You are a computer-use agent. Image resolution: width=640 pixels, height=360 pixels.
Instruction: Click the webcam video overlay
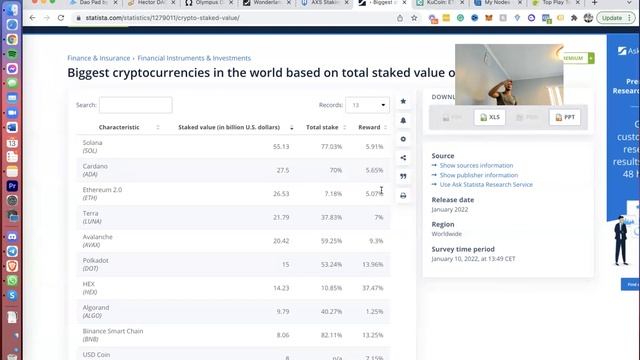pyautogui.click(x=509, y=74)
